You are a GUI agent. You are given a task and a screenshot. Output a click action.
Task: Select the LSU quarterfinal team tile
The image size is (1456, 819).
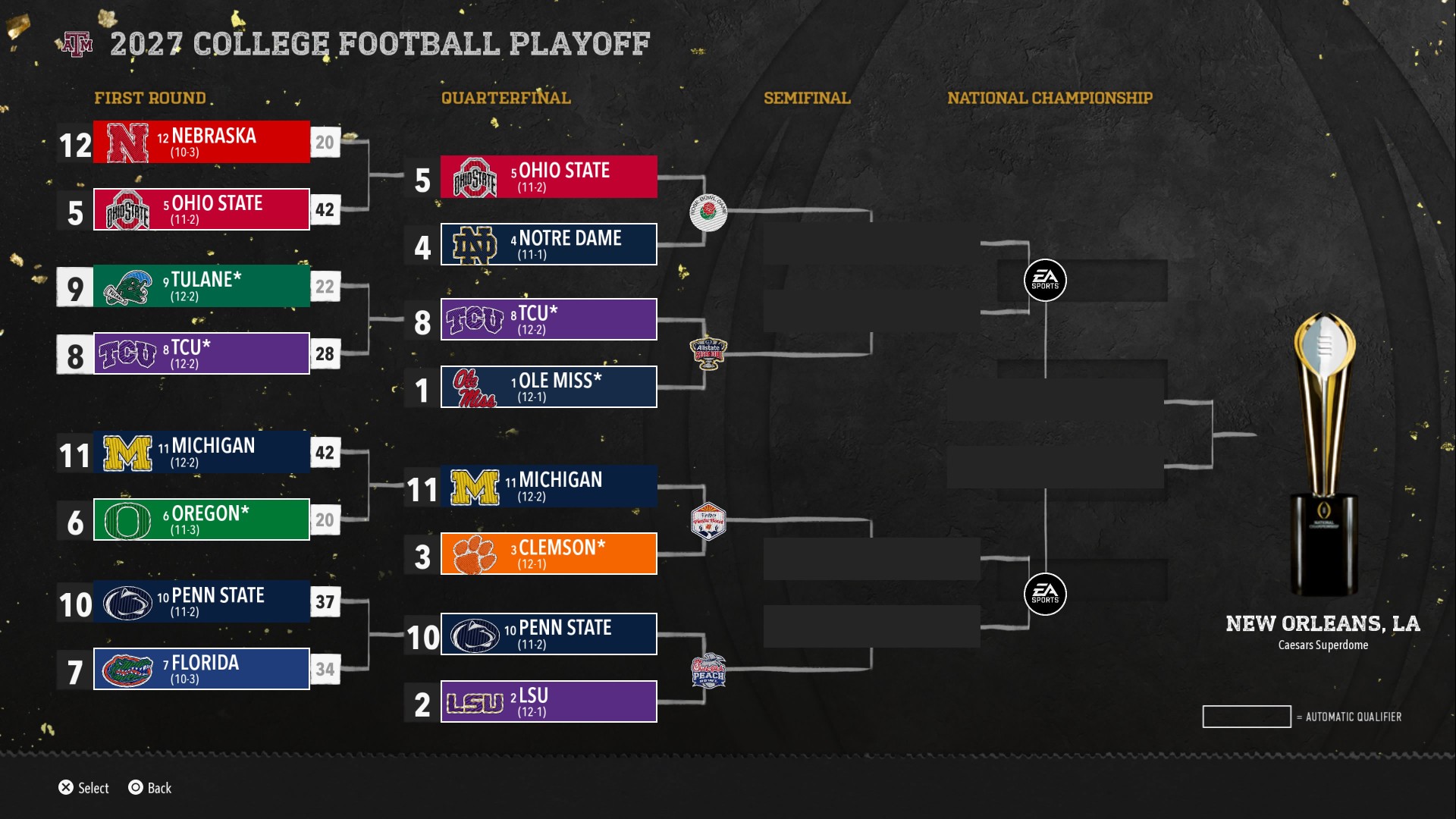coord(549,701)
